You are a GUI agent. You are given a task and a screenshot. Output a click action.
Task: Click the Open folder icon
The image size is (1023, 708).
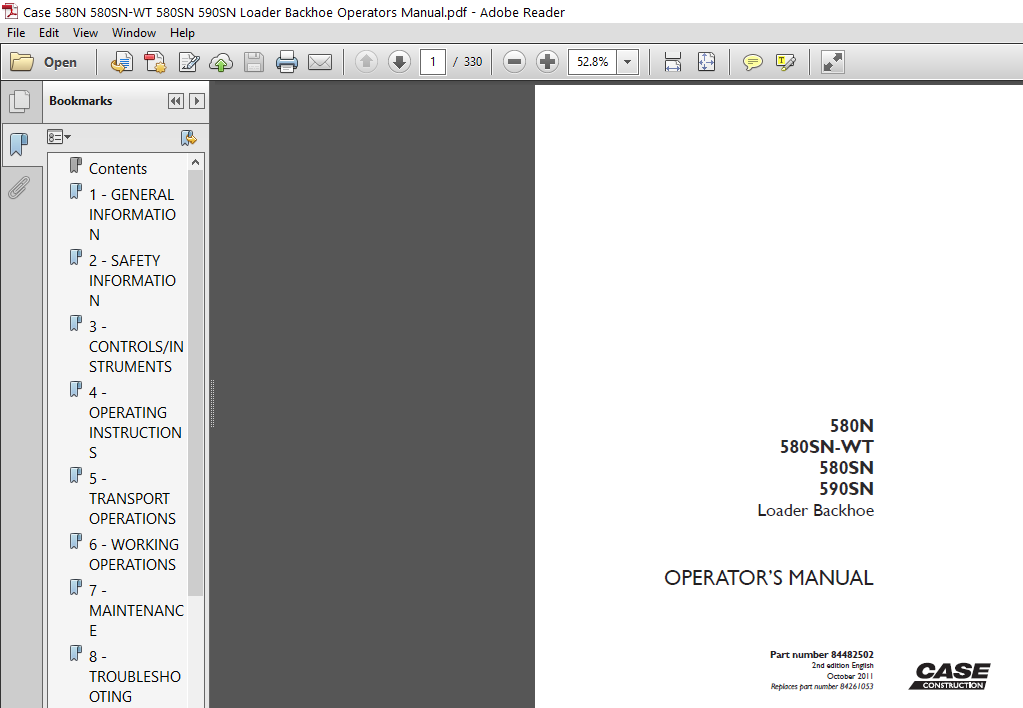22,62
